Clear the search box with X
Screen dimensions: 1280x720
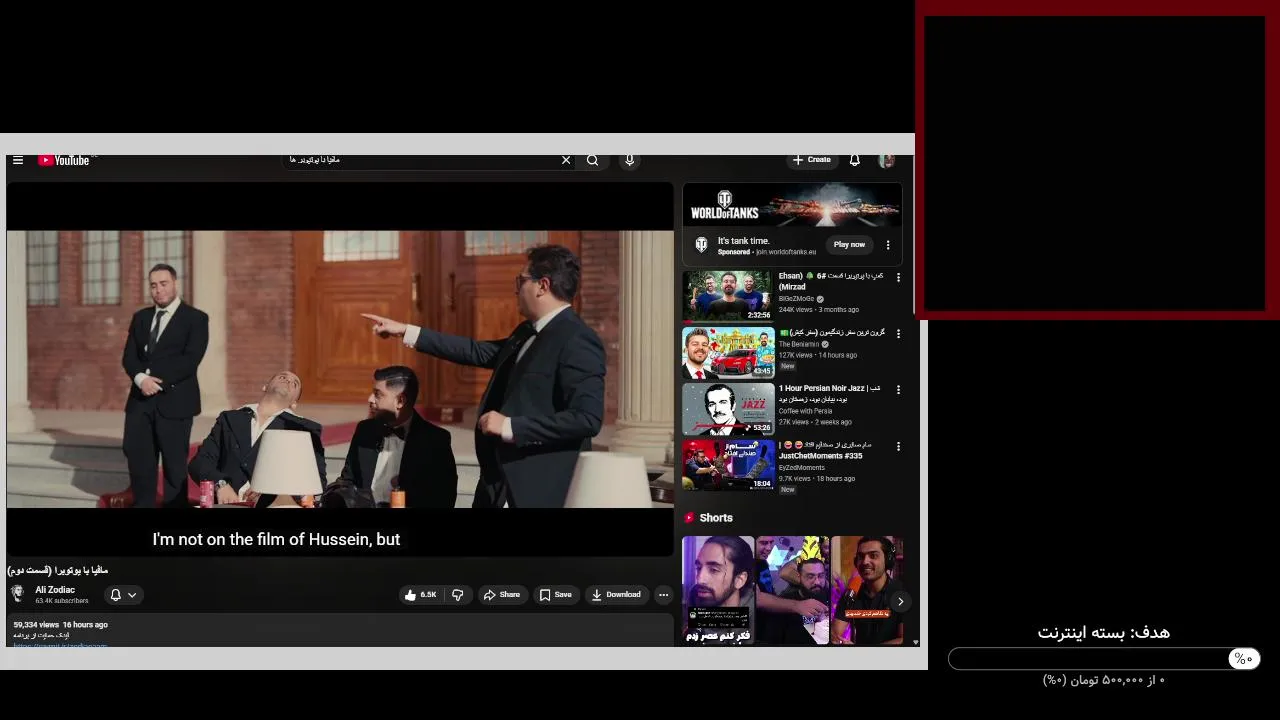566,160
